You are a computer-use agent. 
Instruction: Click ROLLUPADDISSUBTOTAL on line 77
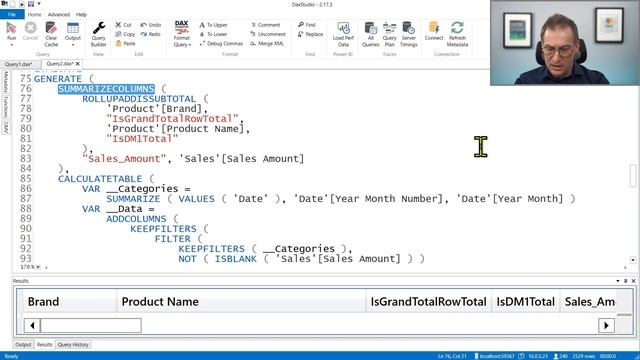coord(139,99)
